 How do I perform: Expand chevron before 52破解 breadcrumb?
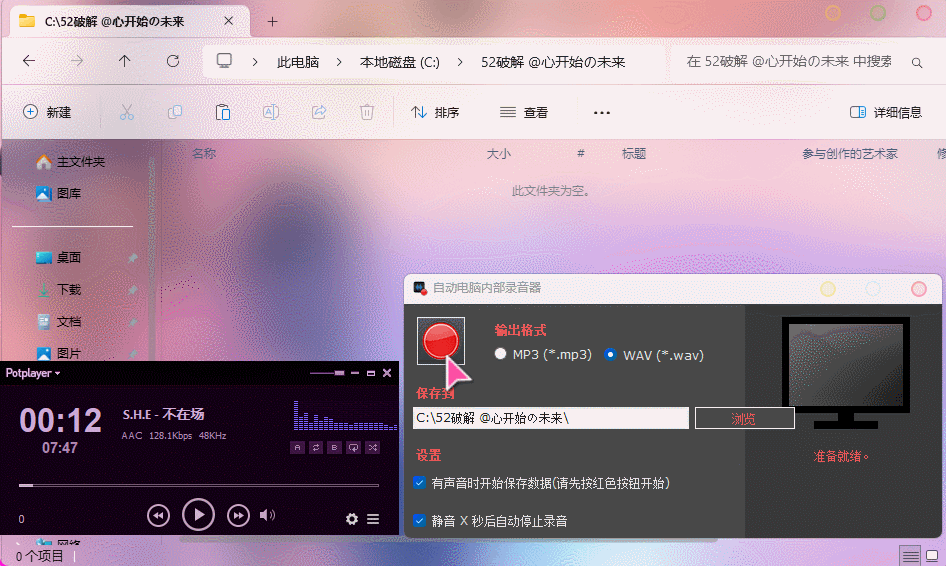coord(460,62)
